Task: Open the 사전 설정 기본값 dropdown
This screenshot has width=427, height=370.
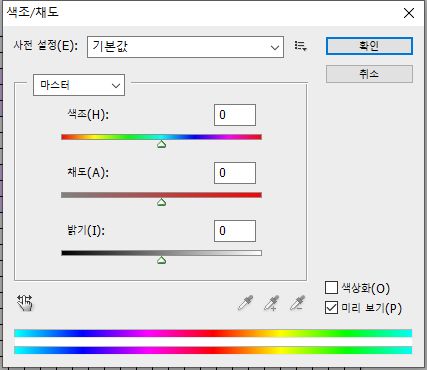Action: pyautogui.click(x=185, y=47)
